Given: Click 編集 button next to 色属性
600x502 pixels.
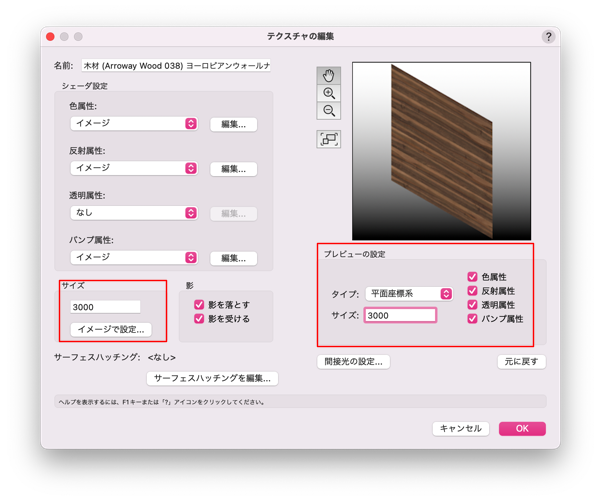Looking at the screenshot, I should (x=233, y=124).
